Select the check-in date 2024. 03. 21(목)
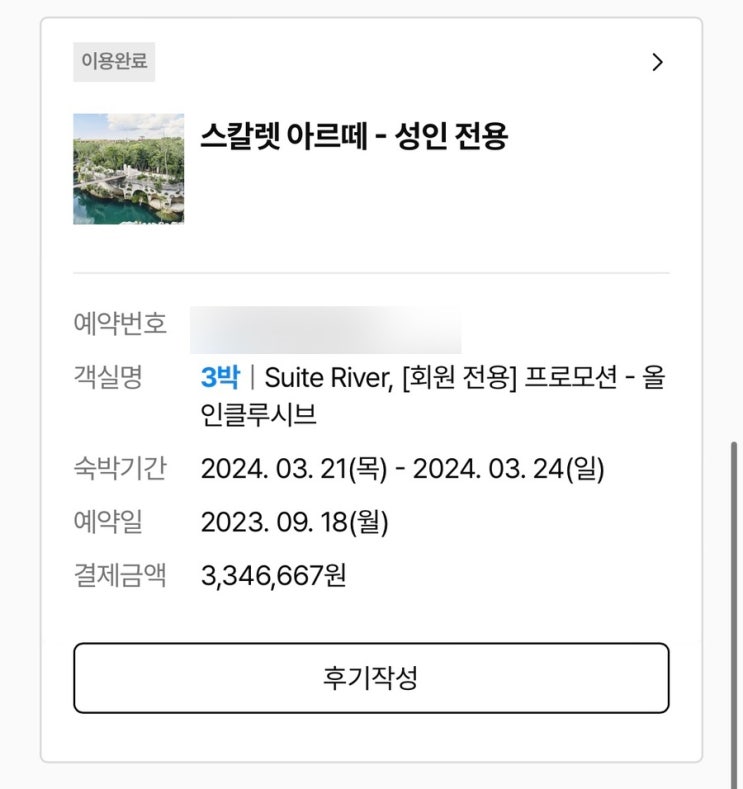The width and height of the screenshot is (743, 789). pos(293,468)
